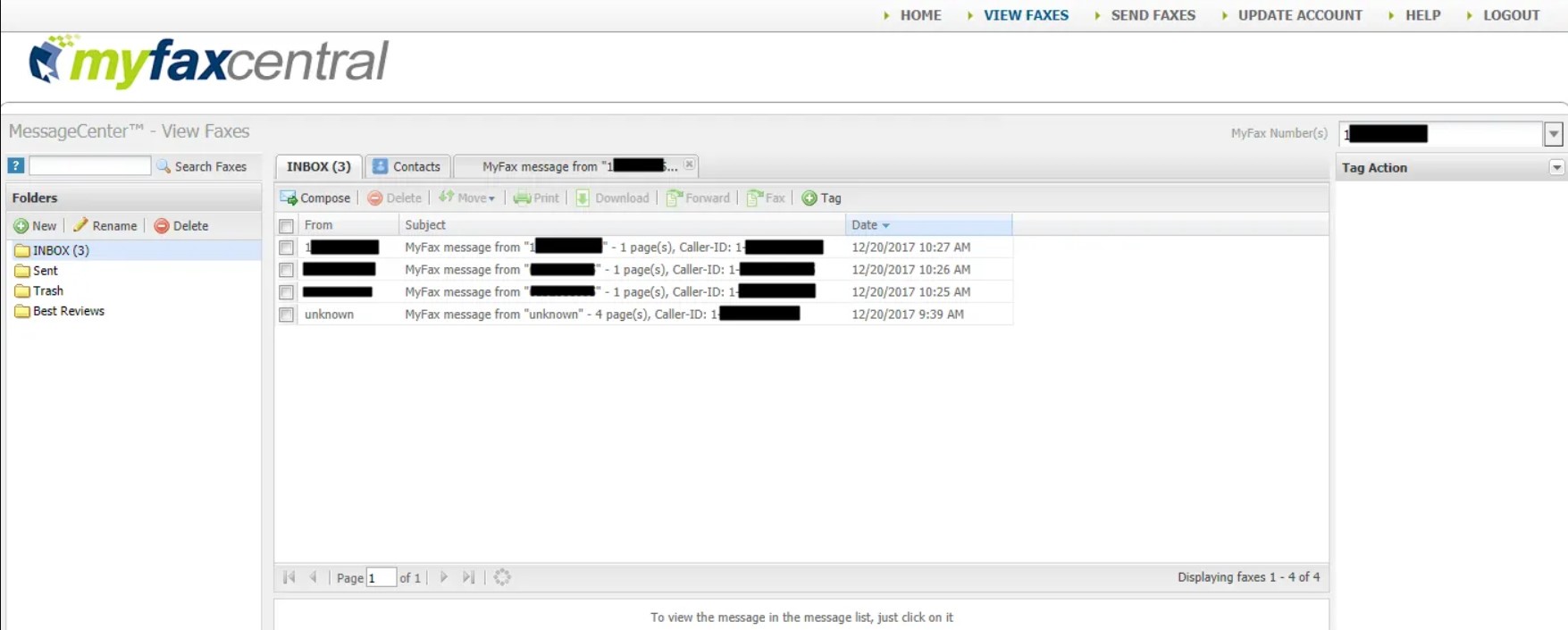Rename the selected folder
The height and width of the screenshot is (630, 1568).
[105, 226]
